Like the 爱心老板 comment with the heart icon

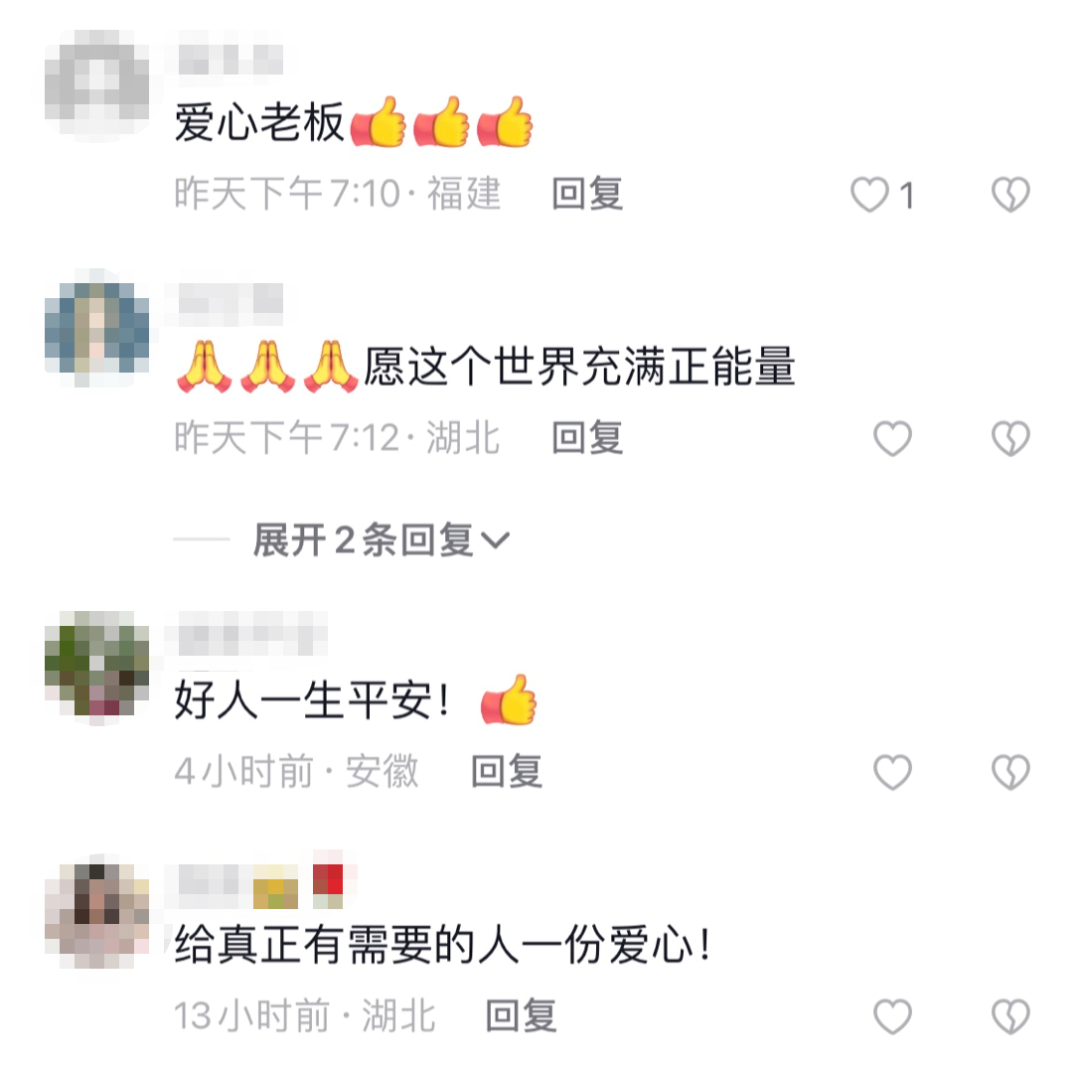tap(870, 194)
